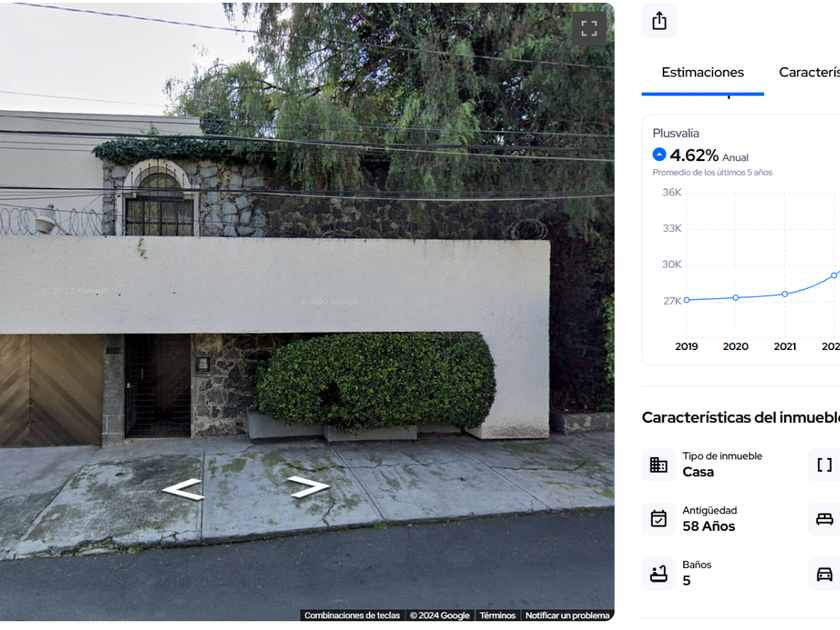Select the 2021 data point on chart
The width and height of the screenshot is (840, 630).
tap(785, 294)
